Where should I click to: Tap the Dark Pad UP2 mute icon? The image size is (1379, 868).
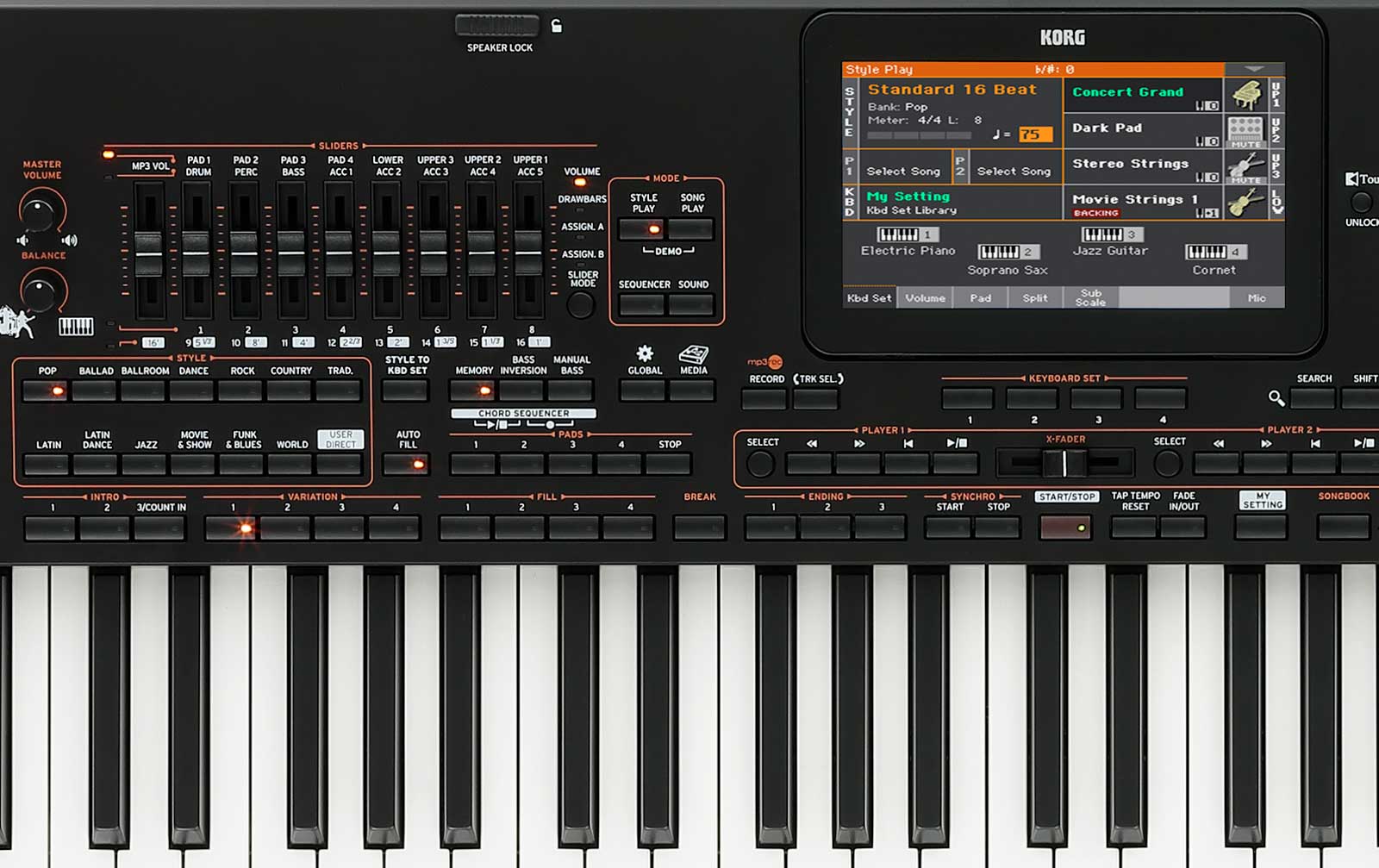[x=1245, y=131]
